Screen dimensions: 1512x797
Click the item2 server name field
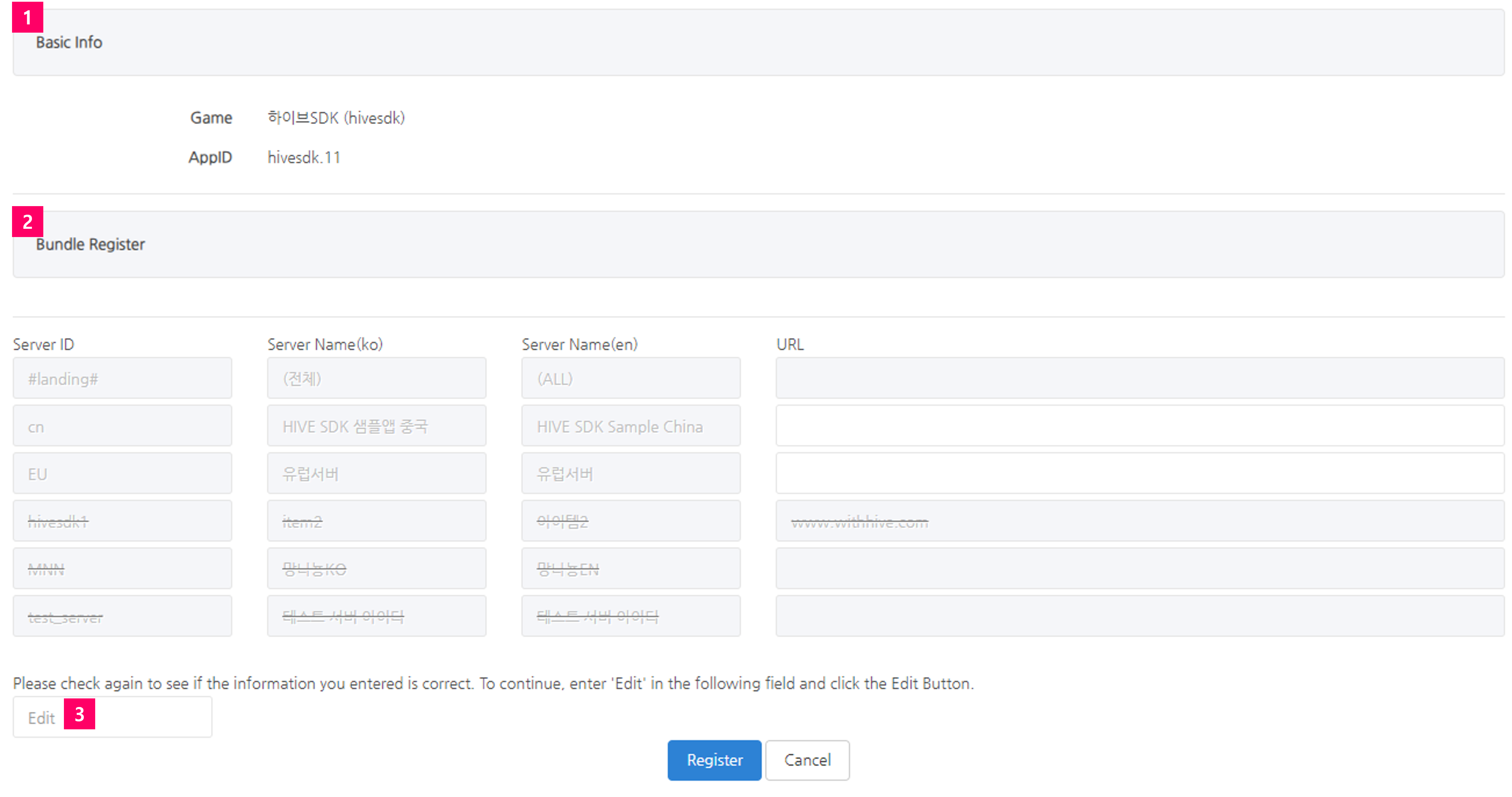377,521
